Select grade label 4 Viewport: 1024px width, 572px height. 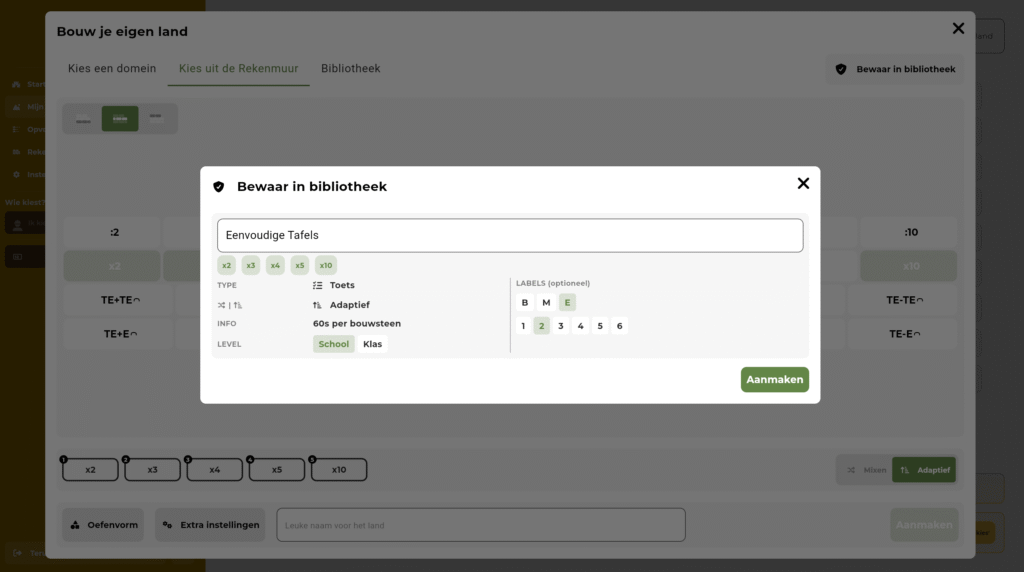point(580,326)
